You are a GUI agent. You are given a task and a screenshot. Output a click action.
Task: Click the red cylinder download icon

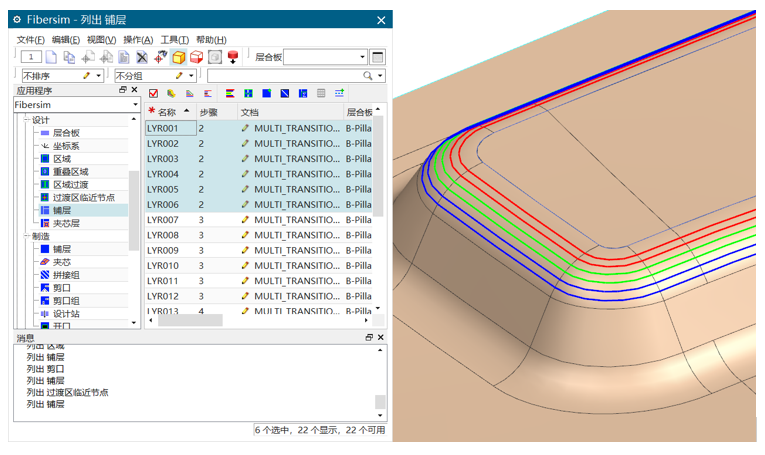tap(233, 58)
